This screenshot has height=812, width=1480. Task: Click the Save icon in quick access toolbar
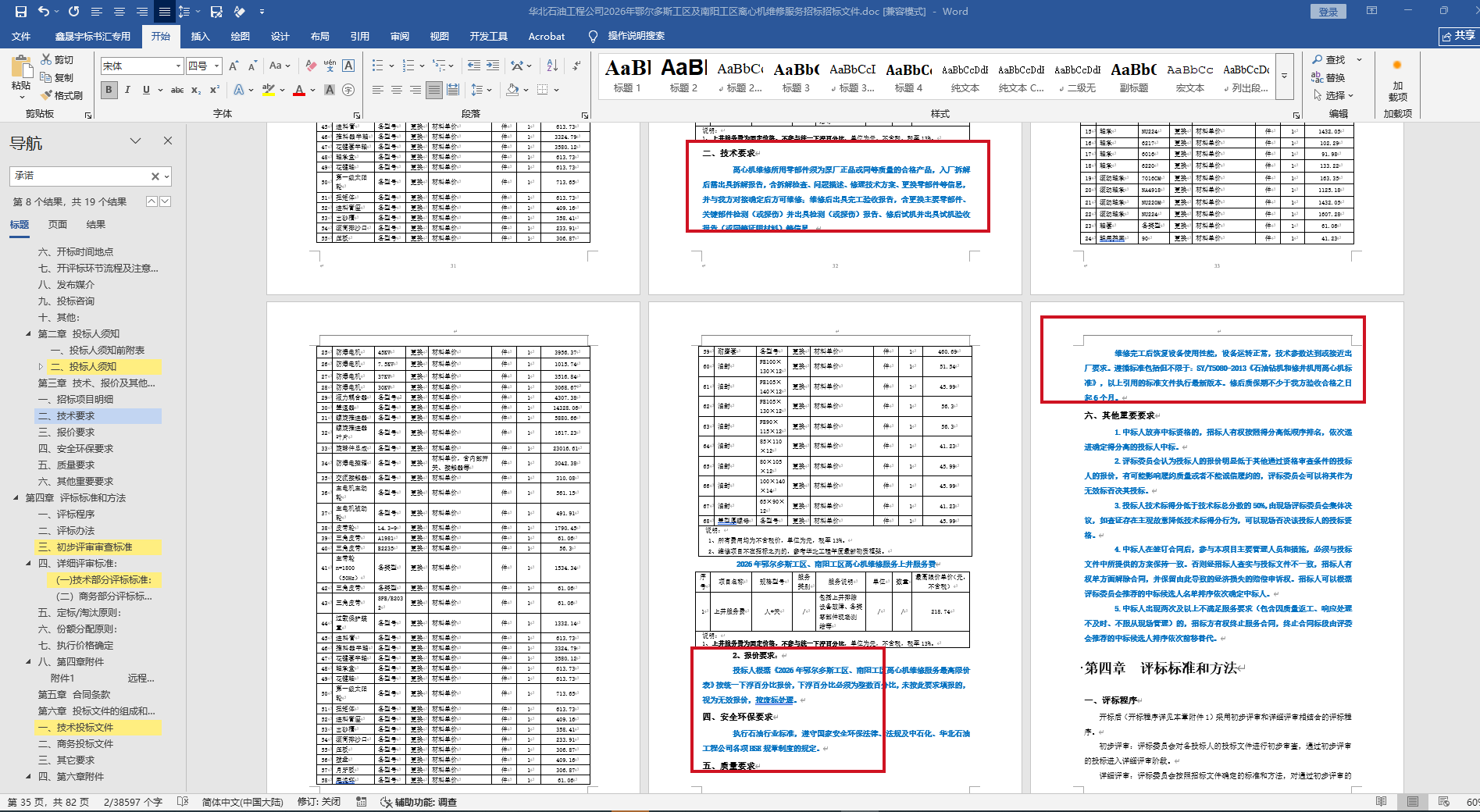click(x=21, y=12)
